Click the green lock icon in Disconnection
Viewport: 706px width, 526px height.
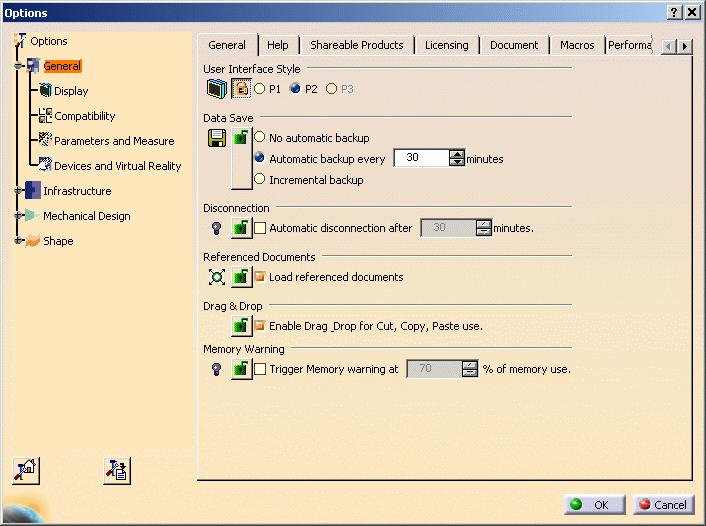click(x=241, y=228)
